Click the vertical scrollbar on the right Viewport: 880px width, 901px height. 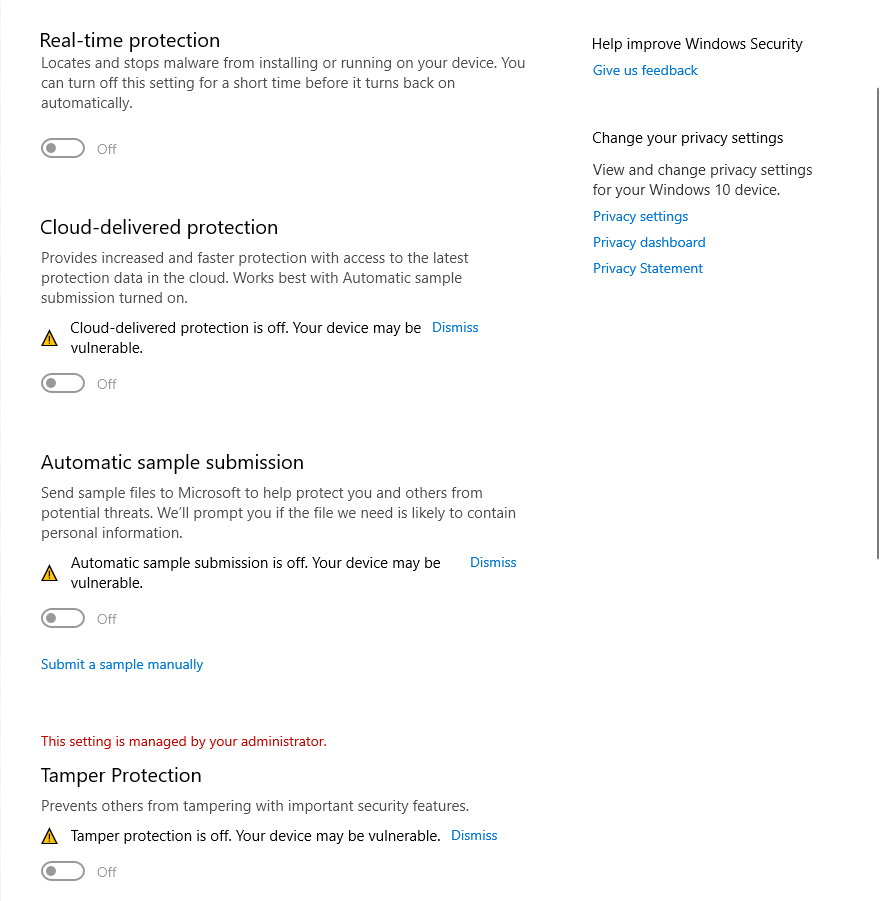876,320
